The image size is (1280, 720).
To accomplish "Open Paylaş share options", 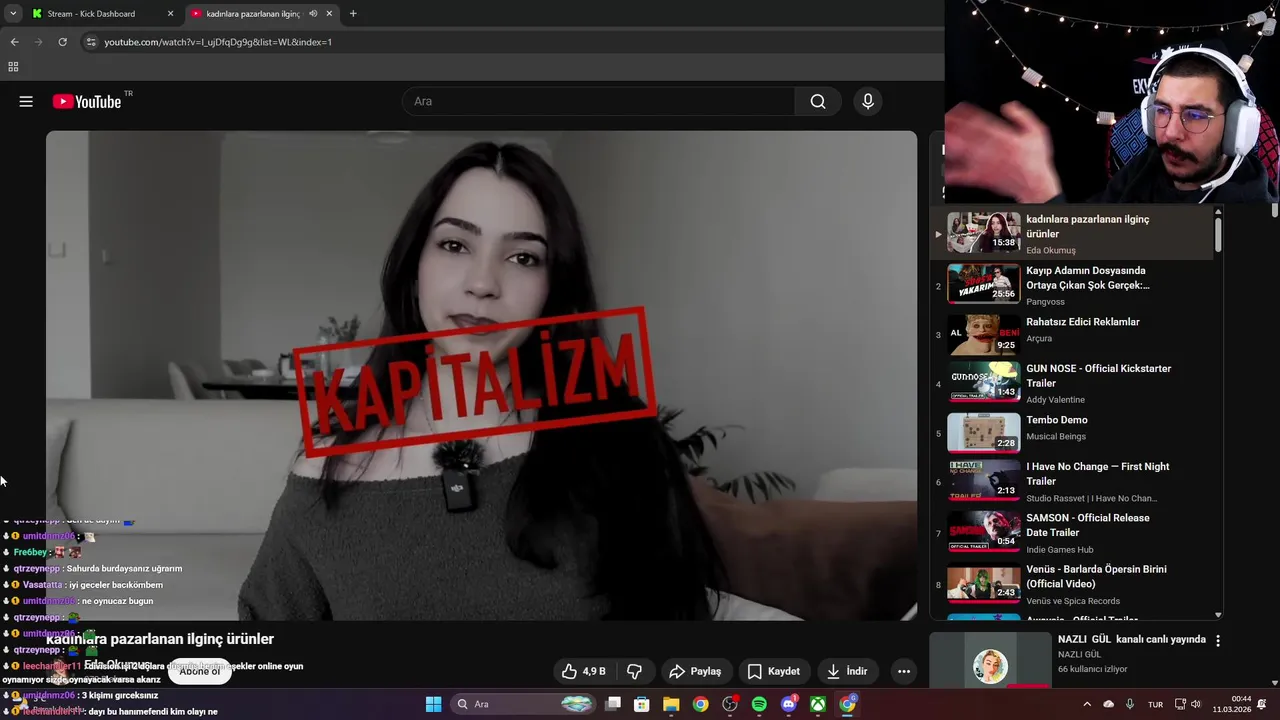I will coord(695,671).
